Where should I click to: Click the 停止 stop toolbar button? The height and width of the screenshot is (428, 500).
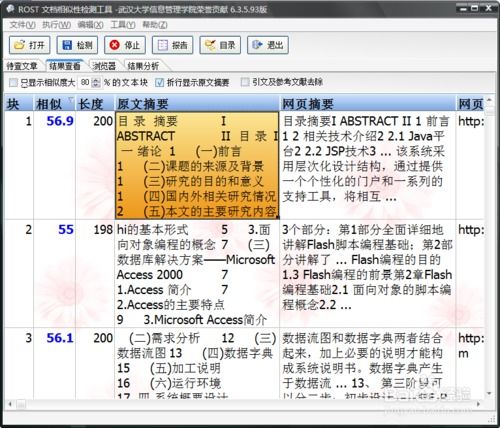click(x=125, y=45)
